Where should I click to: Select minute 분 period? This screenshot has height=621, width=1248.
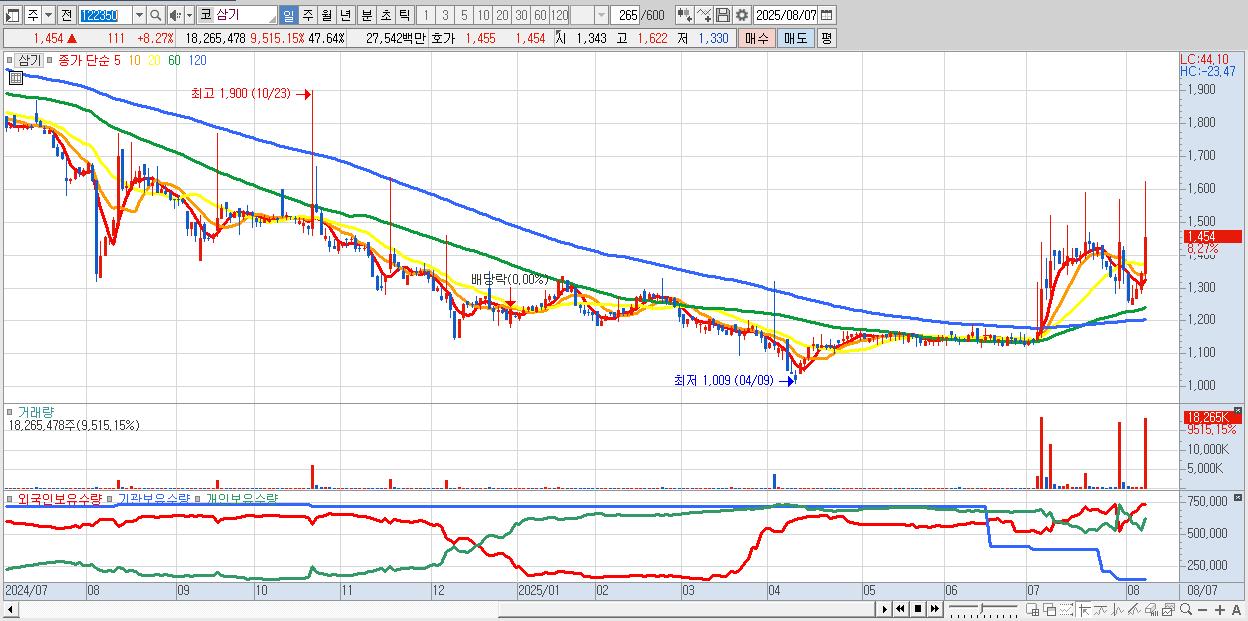(x=365, y=15)
